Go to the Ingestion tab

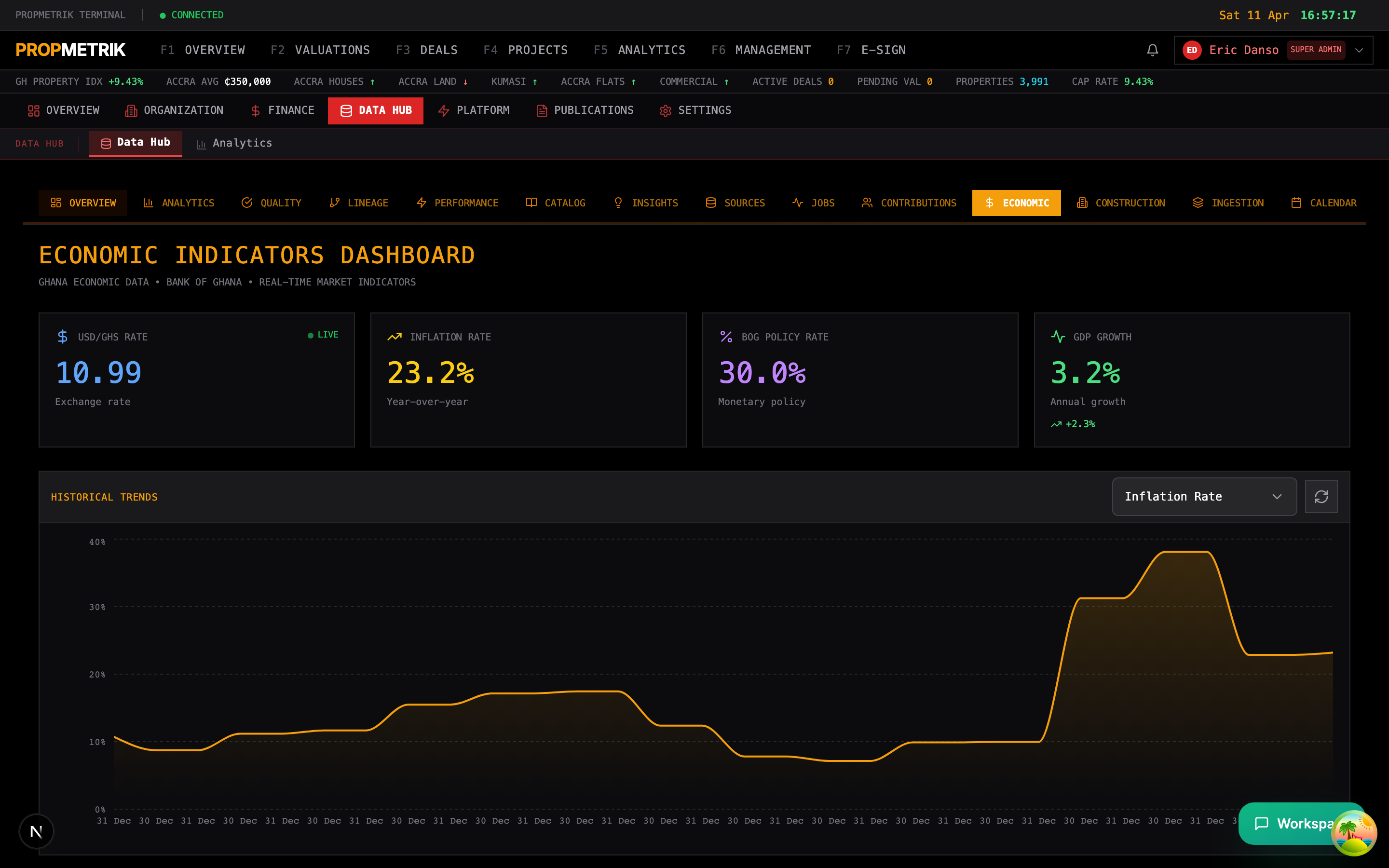point(1228,203)
